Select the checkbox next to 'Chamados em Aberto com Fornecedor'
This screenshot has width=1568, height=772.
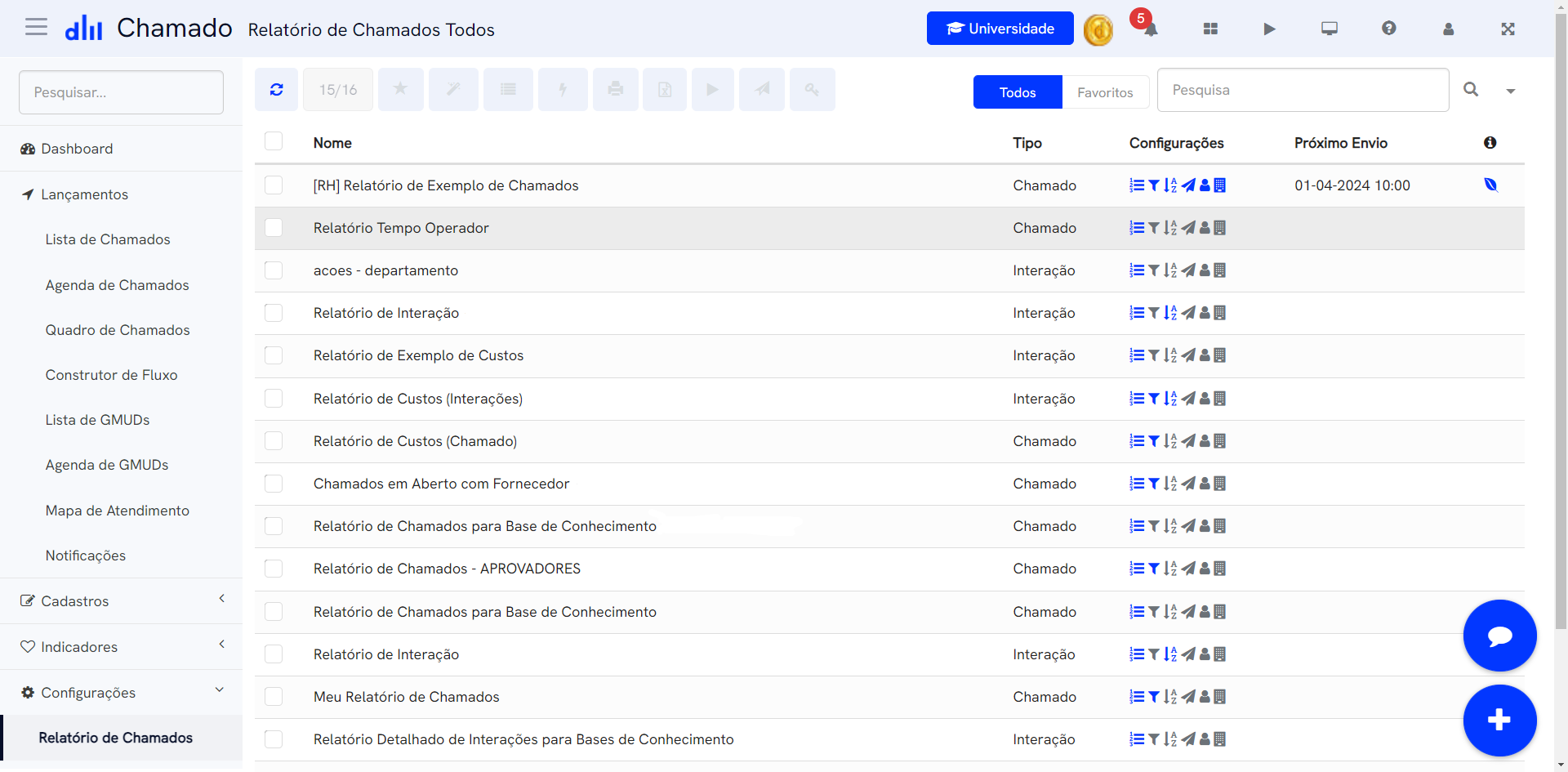tap(274, 484)
